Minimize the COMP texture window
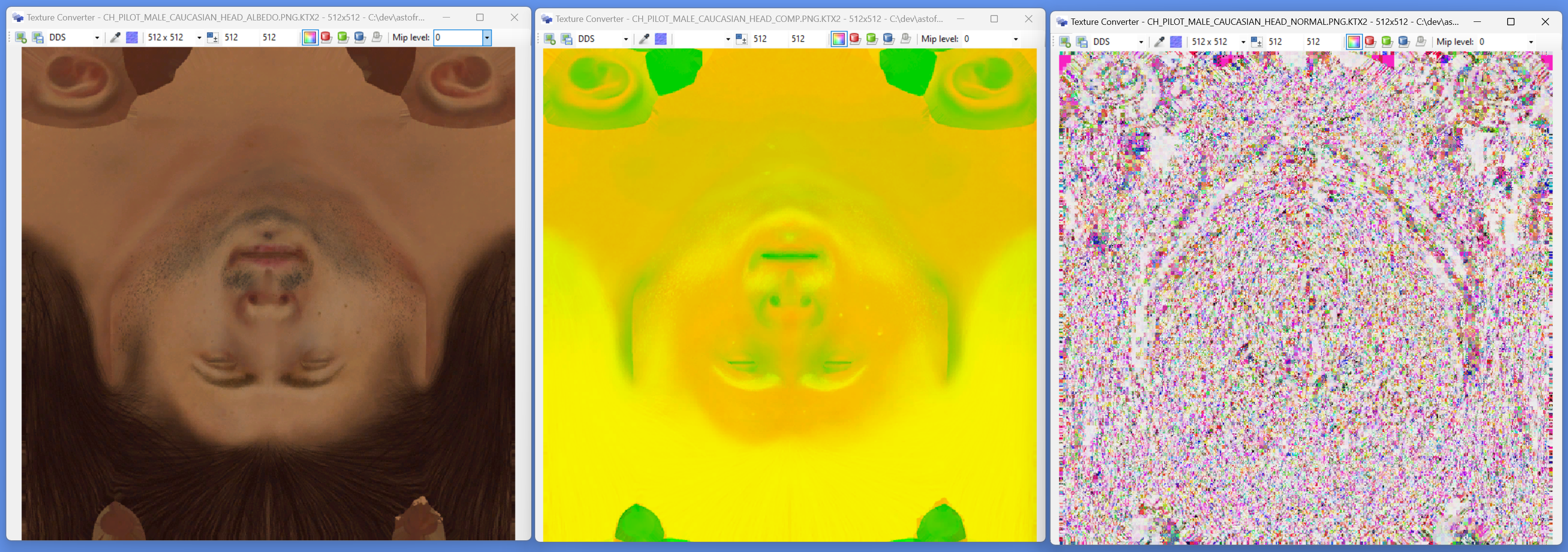This screenshot has width=1568, height=552. tap(960, 19)
